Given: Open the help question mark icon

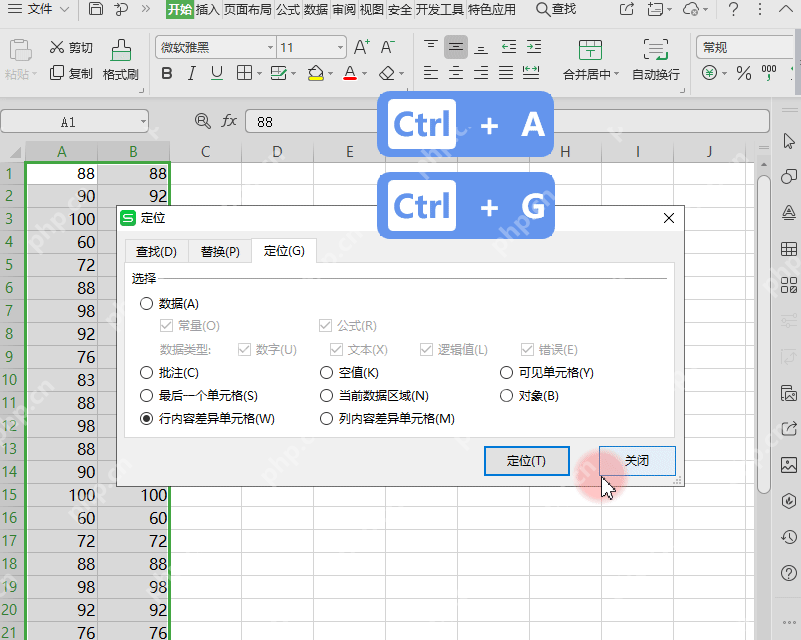Looking at the screenshot, I should (x=733, y=9).
